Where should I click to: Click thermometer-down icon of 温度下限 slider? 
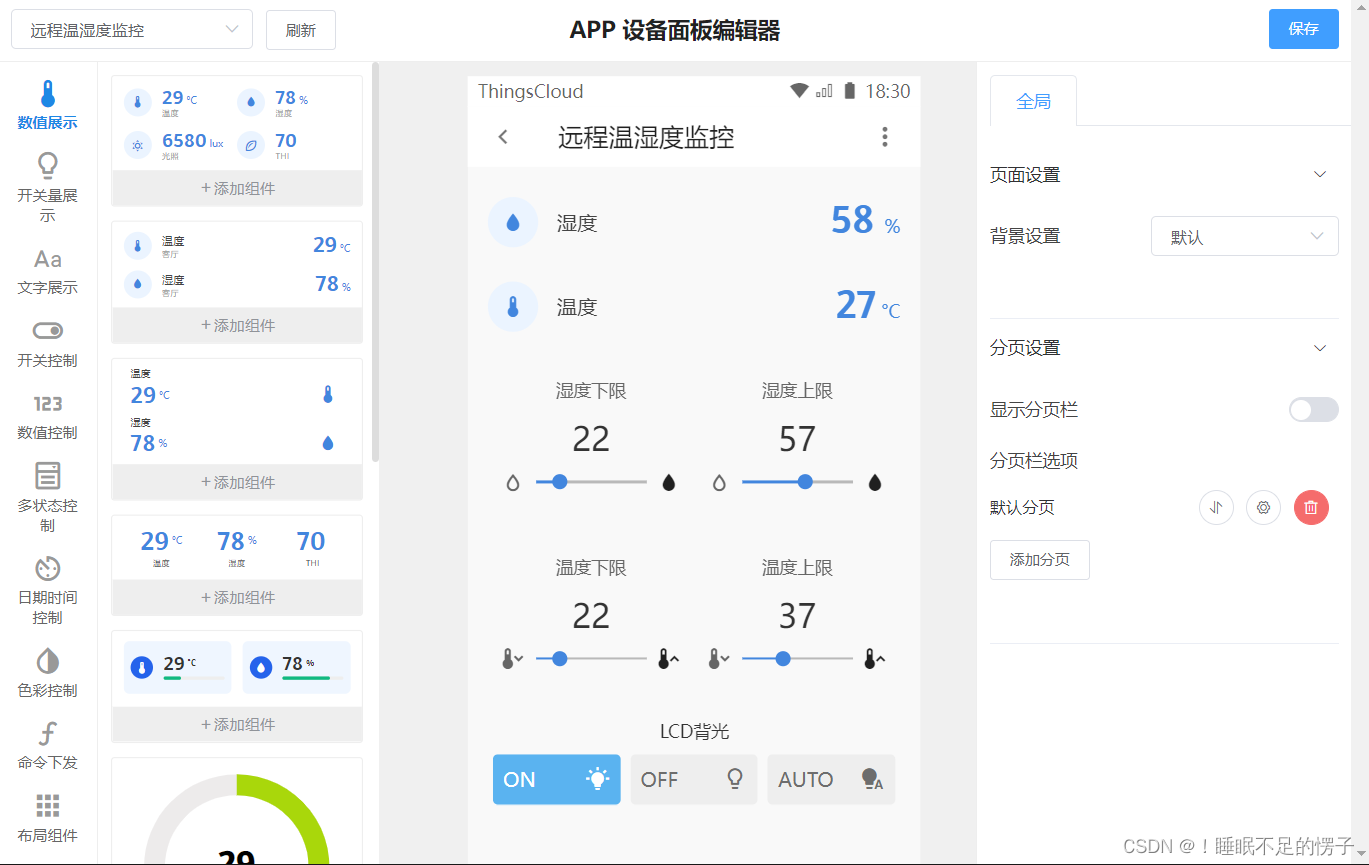pos(513,659)
